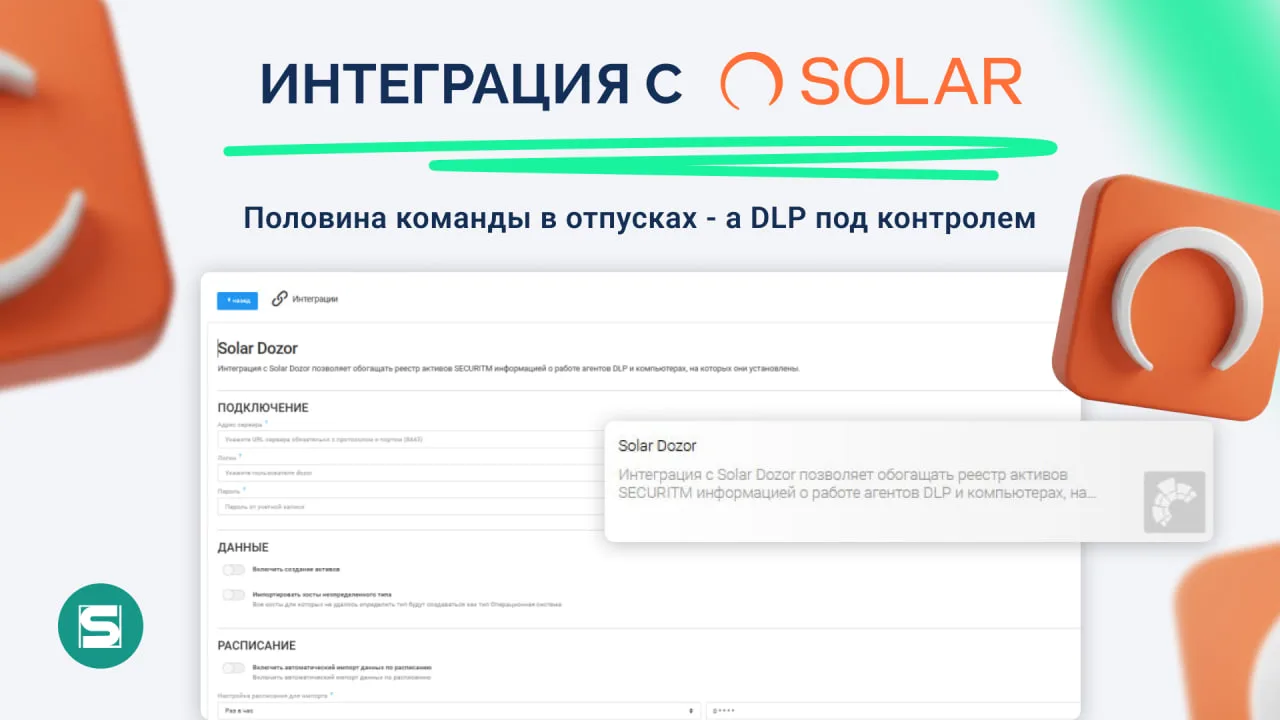Viewport: 1280px width, 720px height.
Task: Open the Интеграции breadcrumb label
Action: (315, 299)
